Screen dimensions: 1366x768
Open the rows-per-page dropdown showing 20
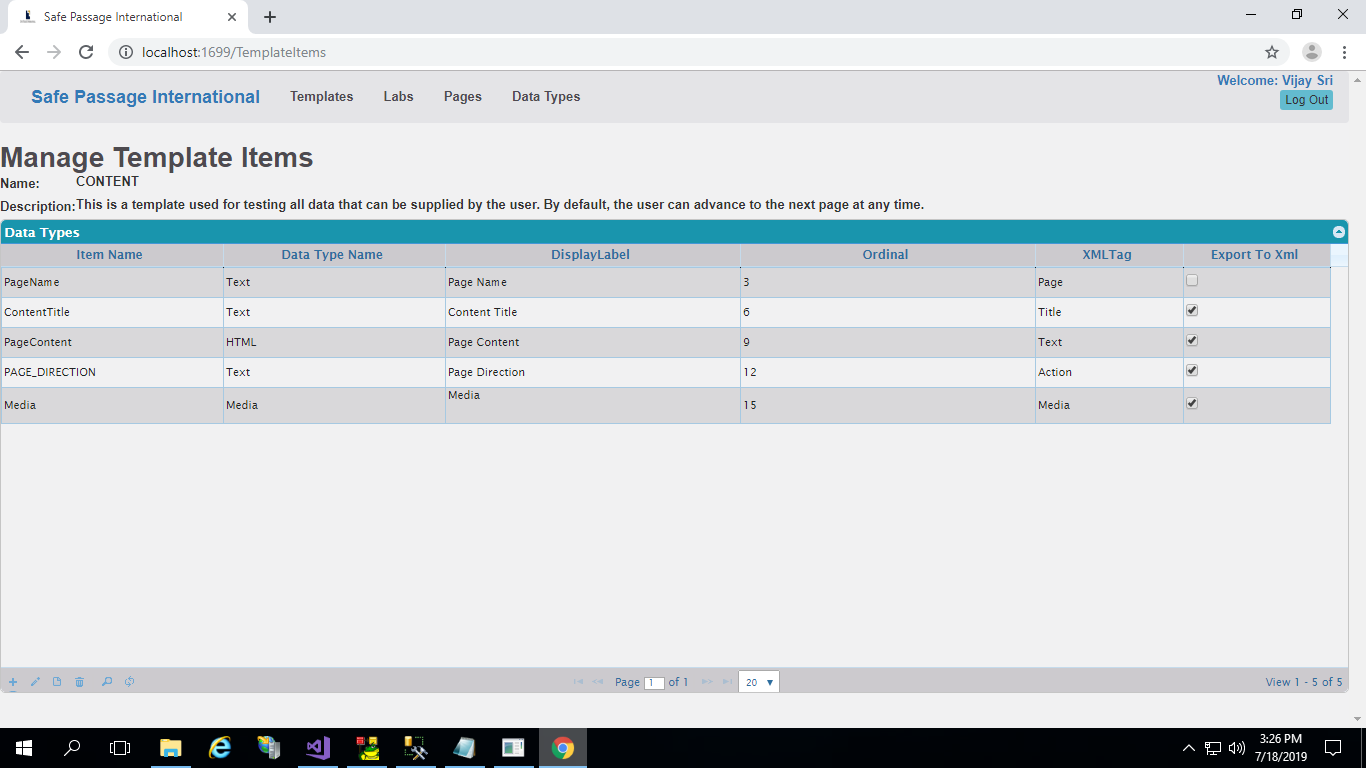(759, 682)
